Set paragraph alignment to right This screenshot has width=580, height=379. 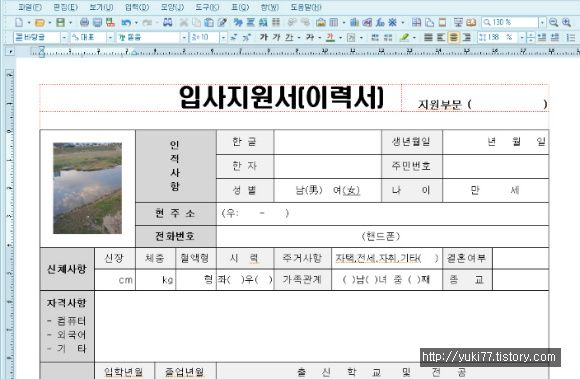pyautogui.click(x=467, y=37)
